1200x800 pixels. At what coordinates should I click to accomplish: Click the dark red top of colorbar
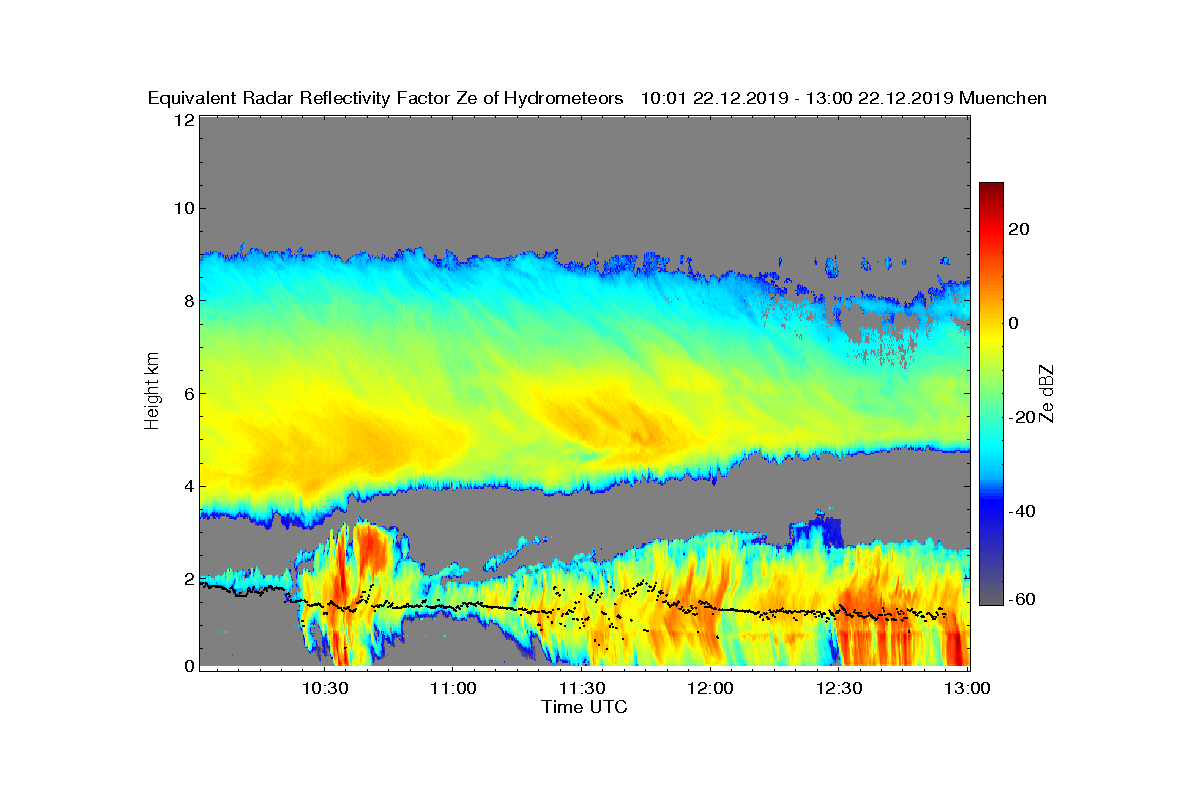pyautogui.click(x=991, y=190)
